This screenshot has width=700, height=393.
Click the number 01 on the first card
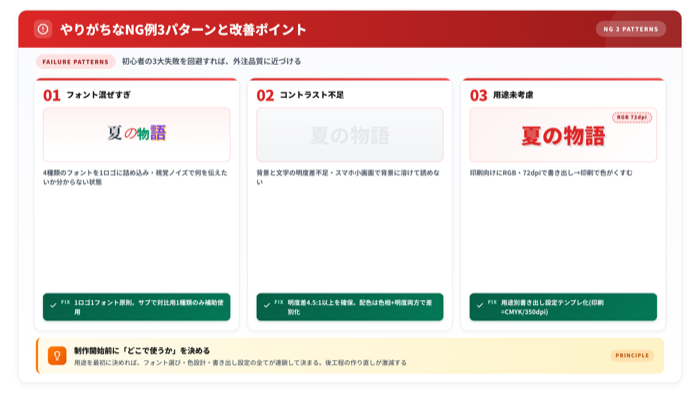(52, 95)
